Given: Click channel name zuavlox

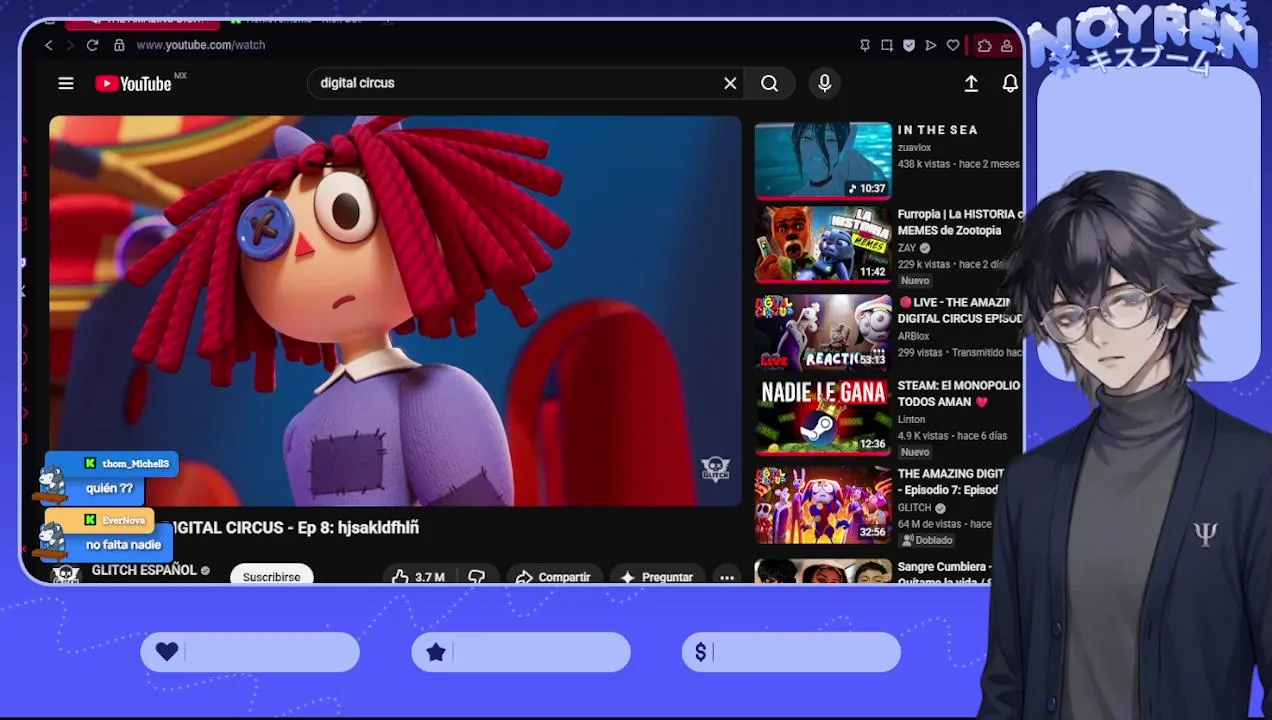Looking at the screenshot, I should (x=914, y=147).
